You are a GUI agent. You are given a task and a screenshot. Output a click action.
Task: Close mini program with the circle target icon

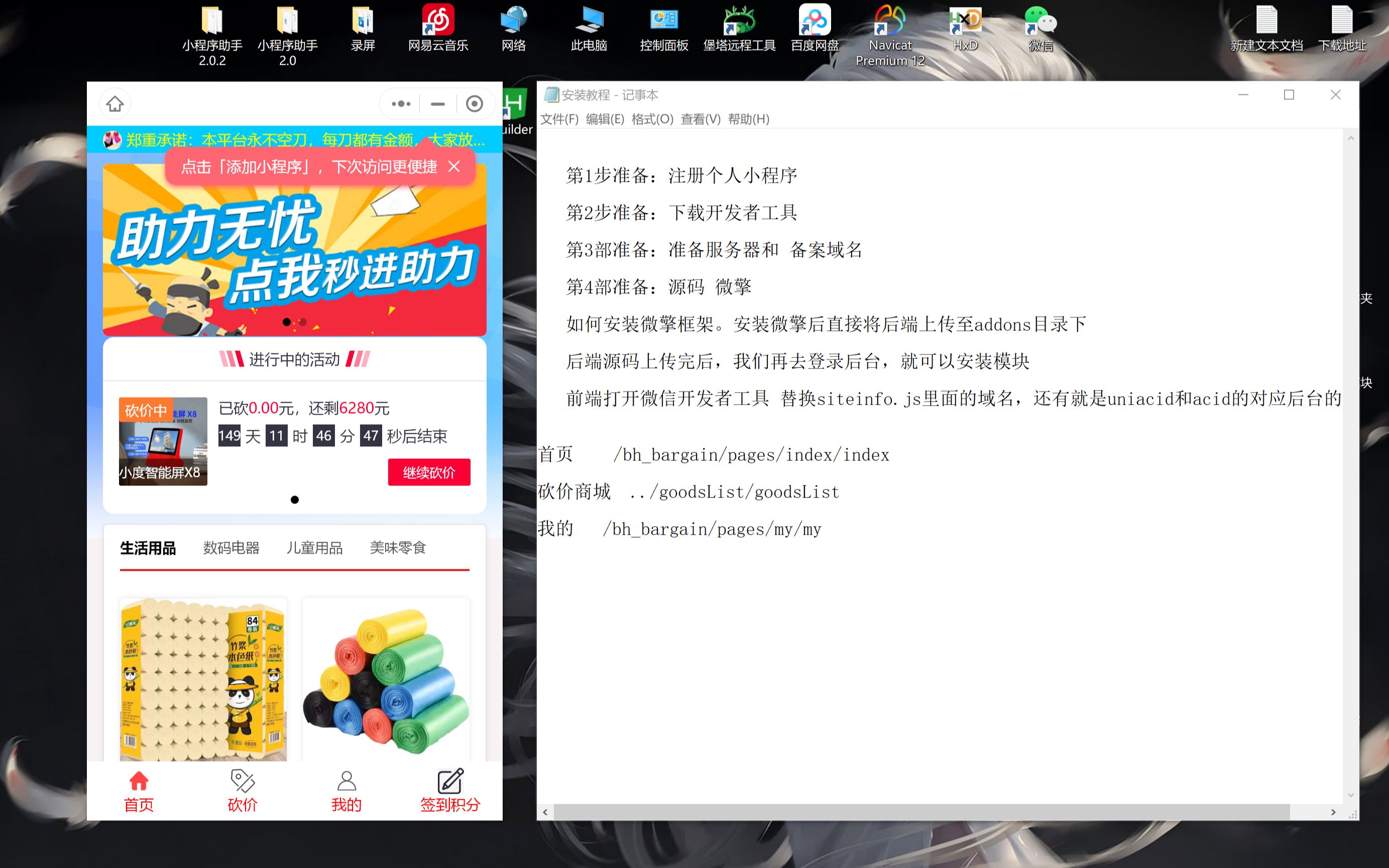tap(474, 104)
